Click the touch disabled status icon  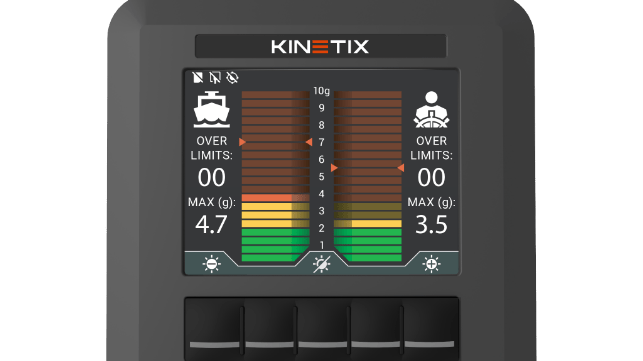(x=215, y=77)
